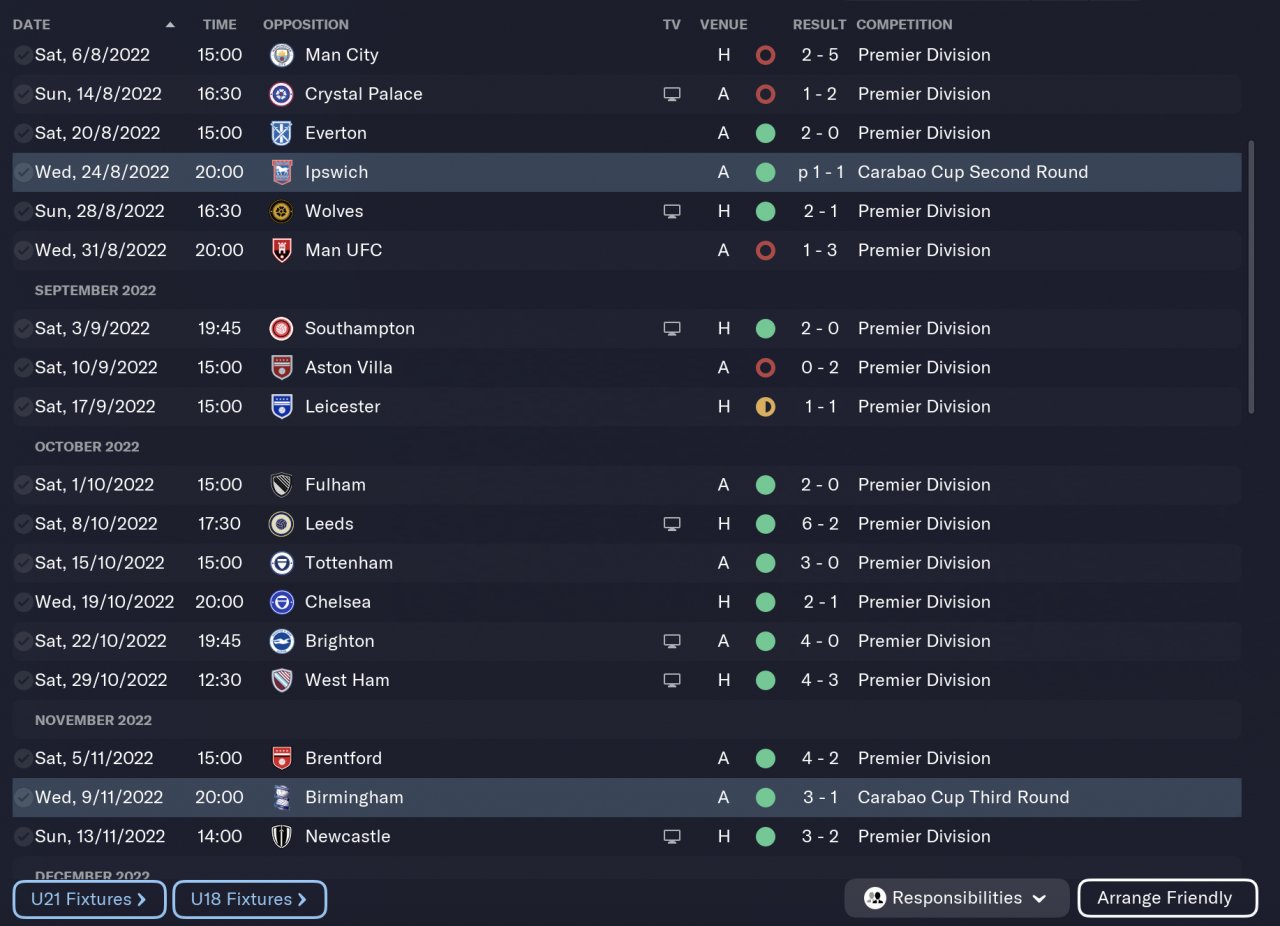Screen dimensions: 1280x926
Task: Click the Arrange Friendly button
Action: [1167, 898]
